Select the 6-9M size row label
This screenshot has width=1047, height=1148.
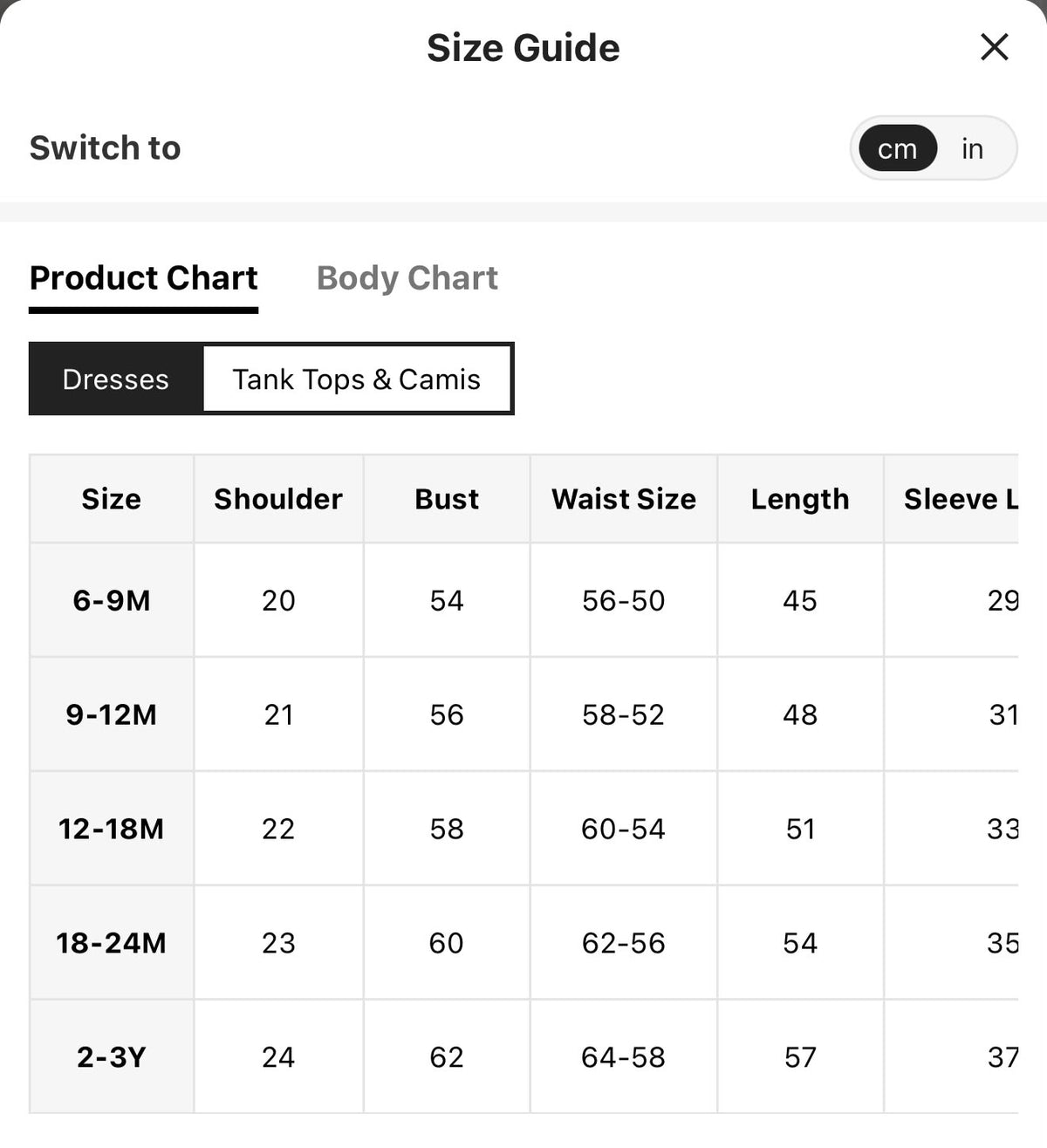[112, 600]
